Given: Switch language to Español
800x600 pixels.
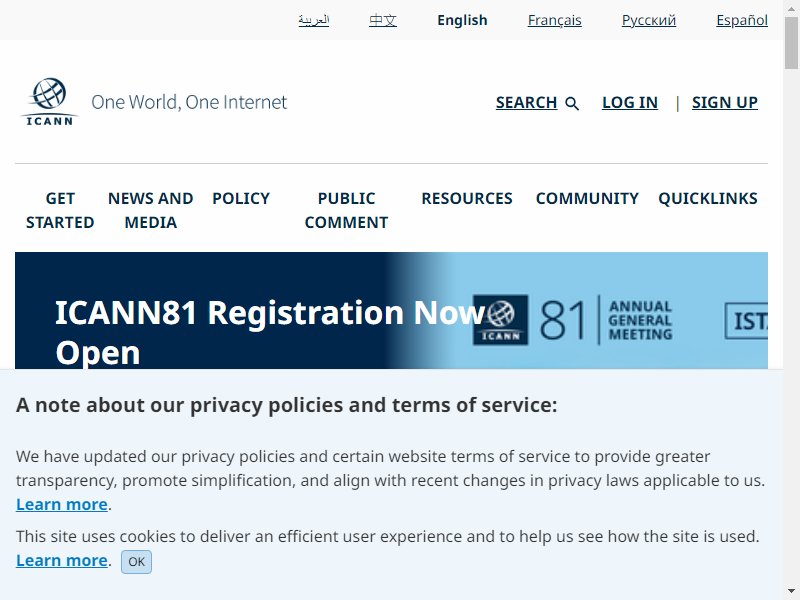Looking at the screenshot, I should 742,20.
